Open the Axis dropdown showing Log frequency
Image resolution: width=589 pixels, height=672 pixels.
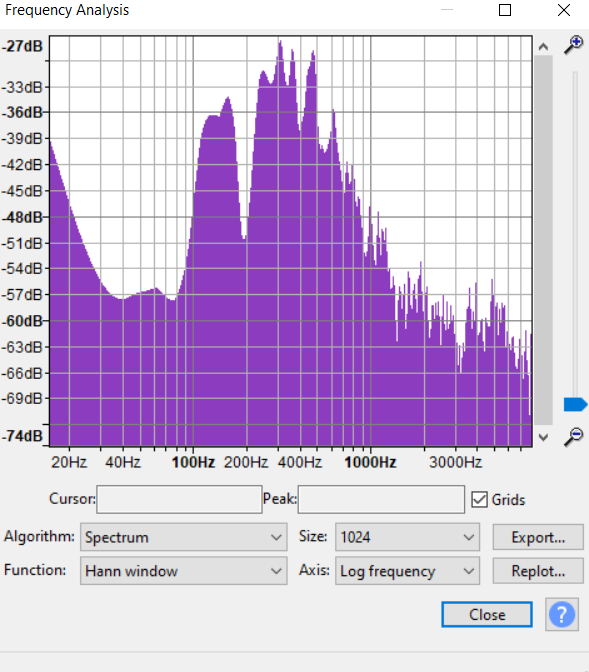pyautogui.click(x=407, y=570)
